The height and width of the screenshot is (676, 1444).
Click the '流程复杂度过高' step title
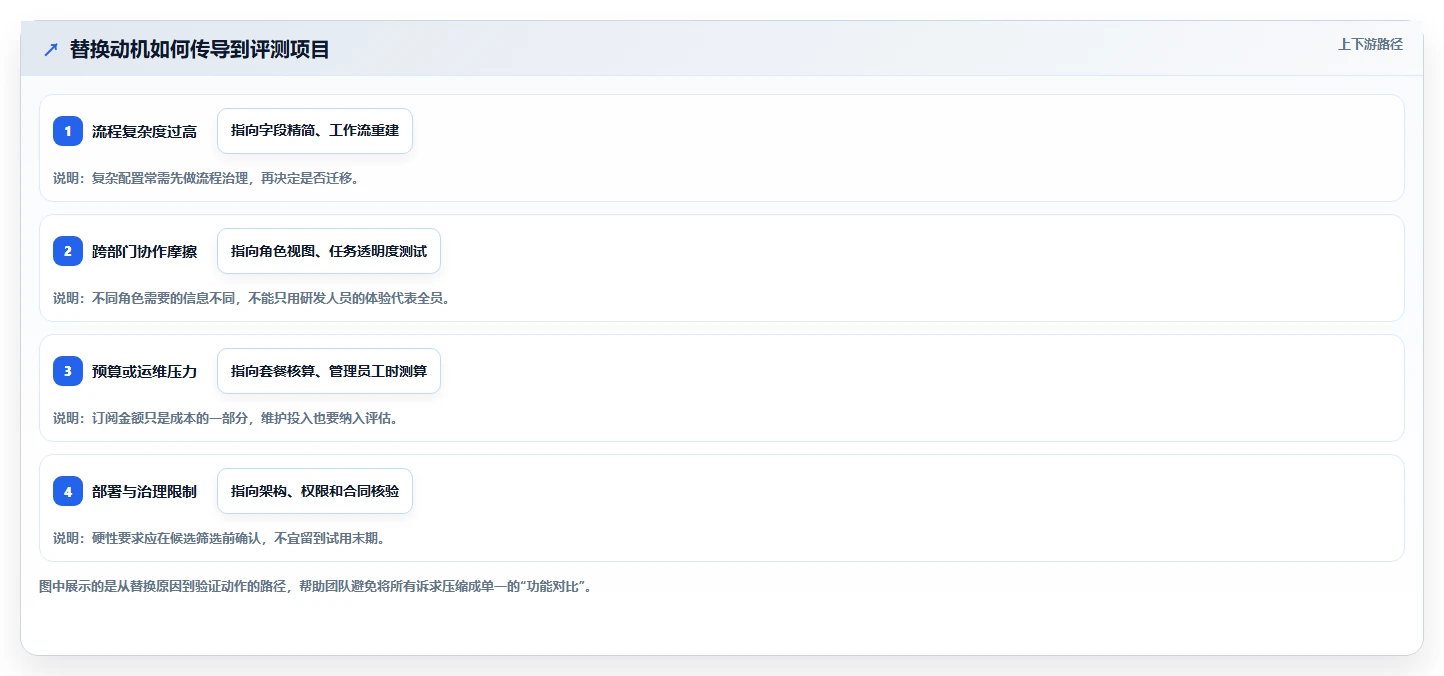(x=145, y=131)
